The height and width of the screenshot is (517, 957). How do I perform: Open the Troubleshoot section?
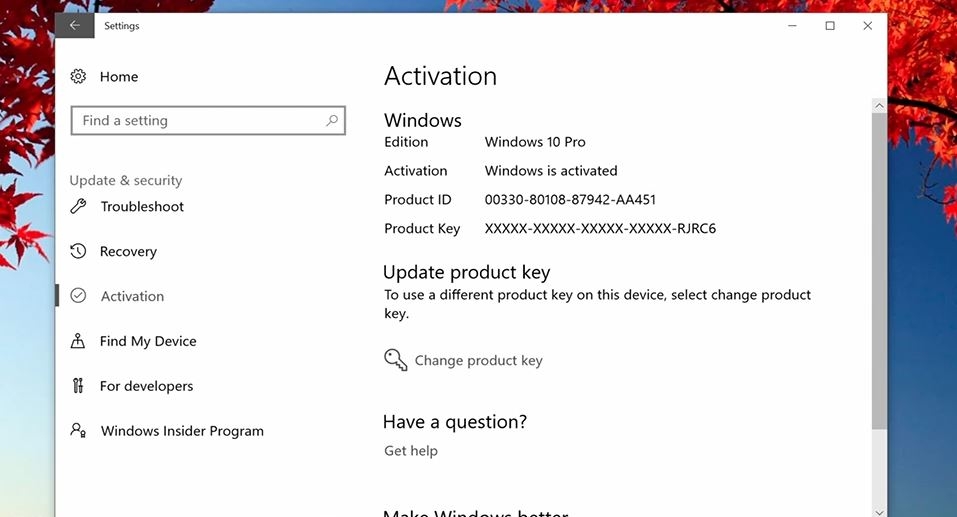142,206
